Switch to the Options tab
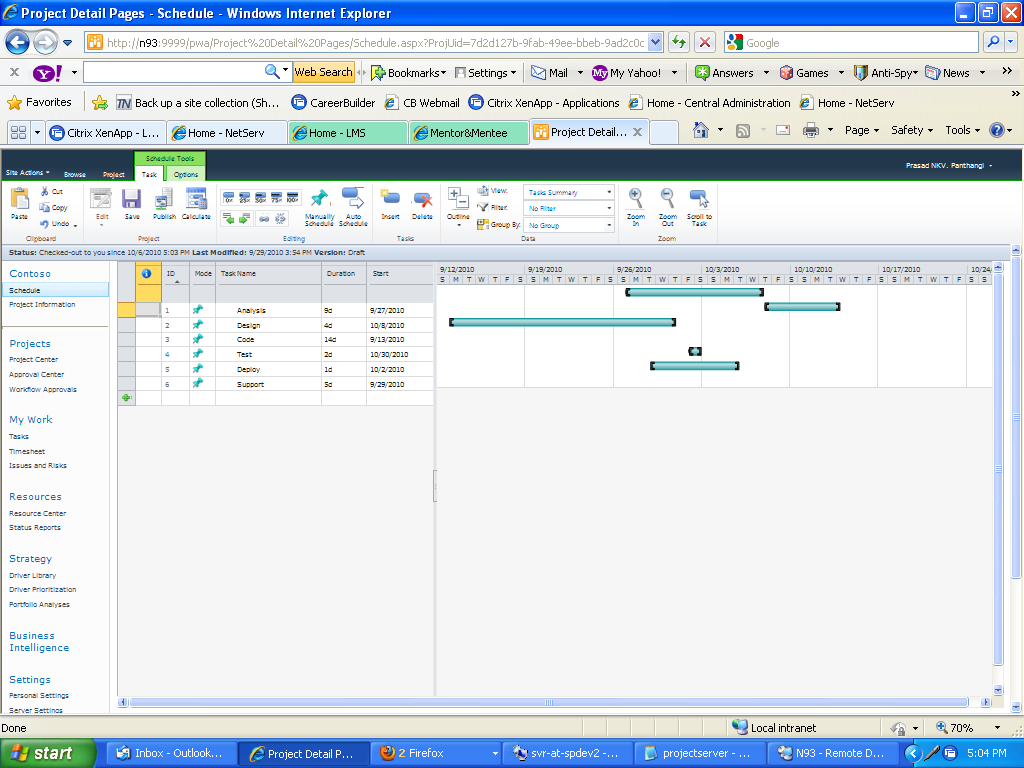The width and height of the screenshot is (1024, 768). 185,173
